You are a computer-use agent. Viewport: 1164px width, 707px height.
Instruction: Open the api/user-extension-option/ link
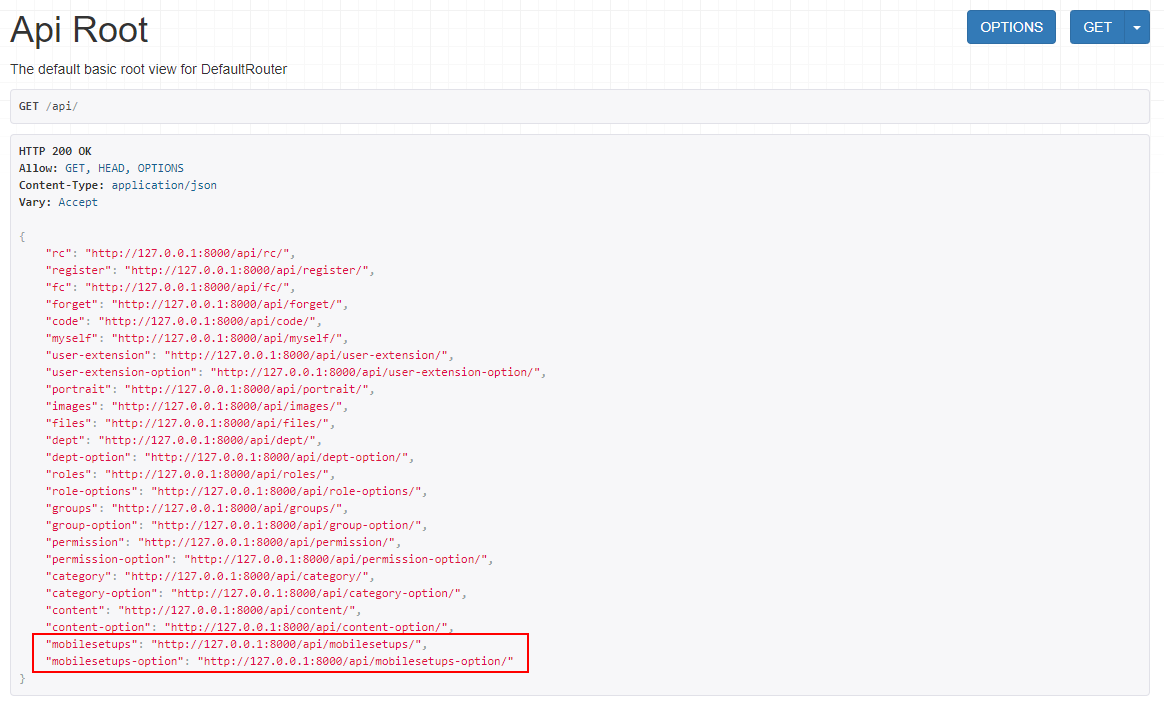point(375,372)
